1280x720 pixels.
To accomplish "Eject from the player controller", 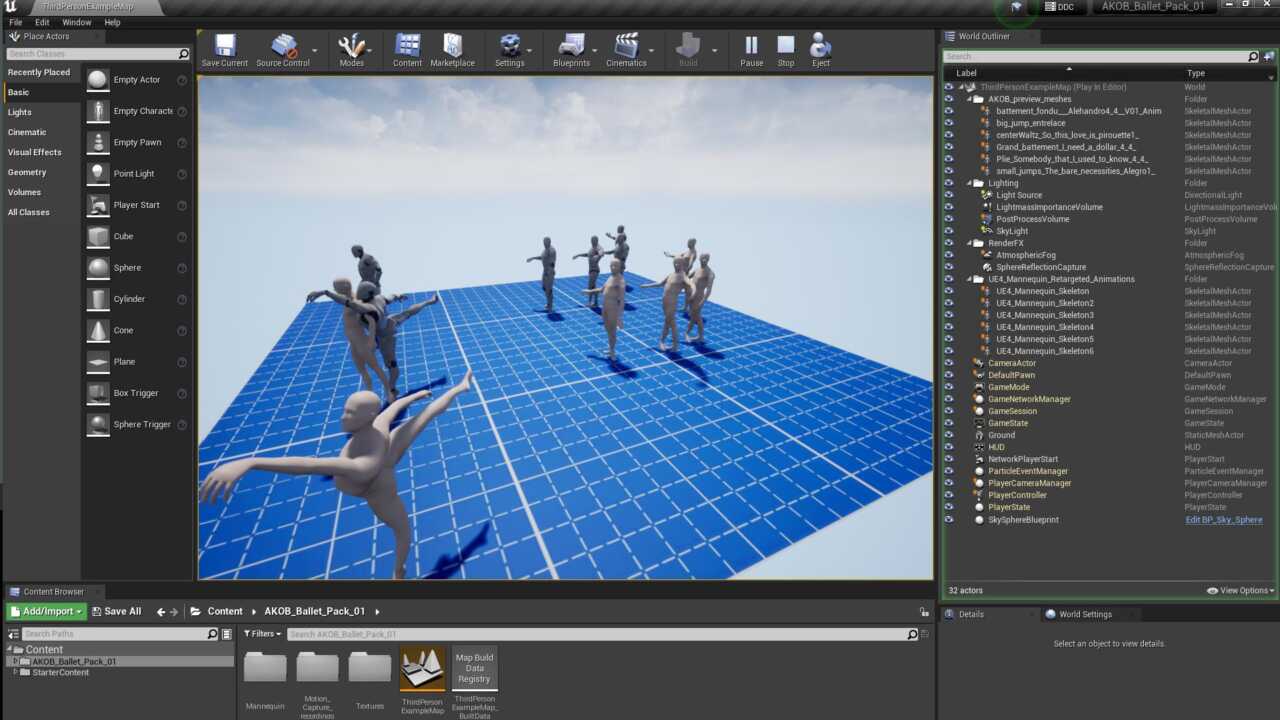I will [x=820, y=50].
